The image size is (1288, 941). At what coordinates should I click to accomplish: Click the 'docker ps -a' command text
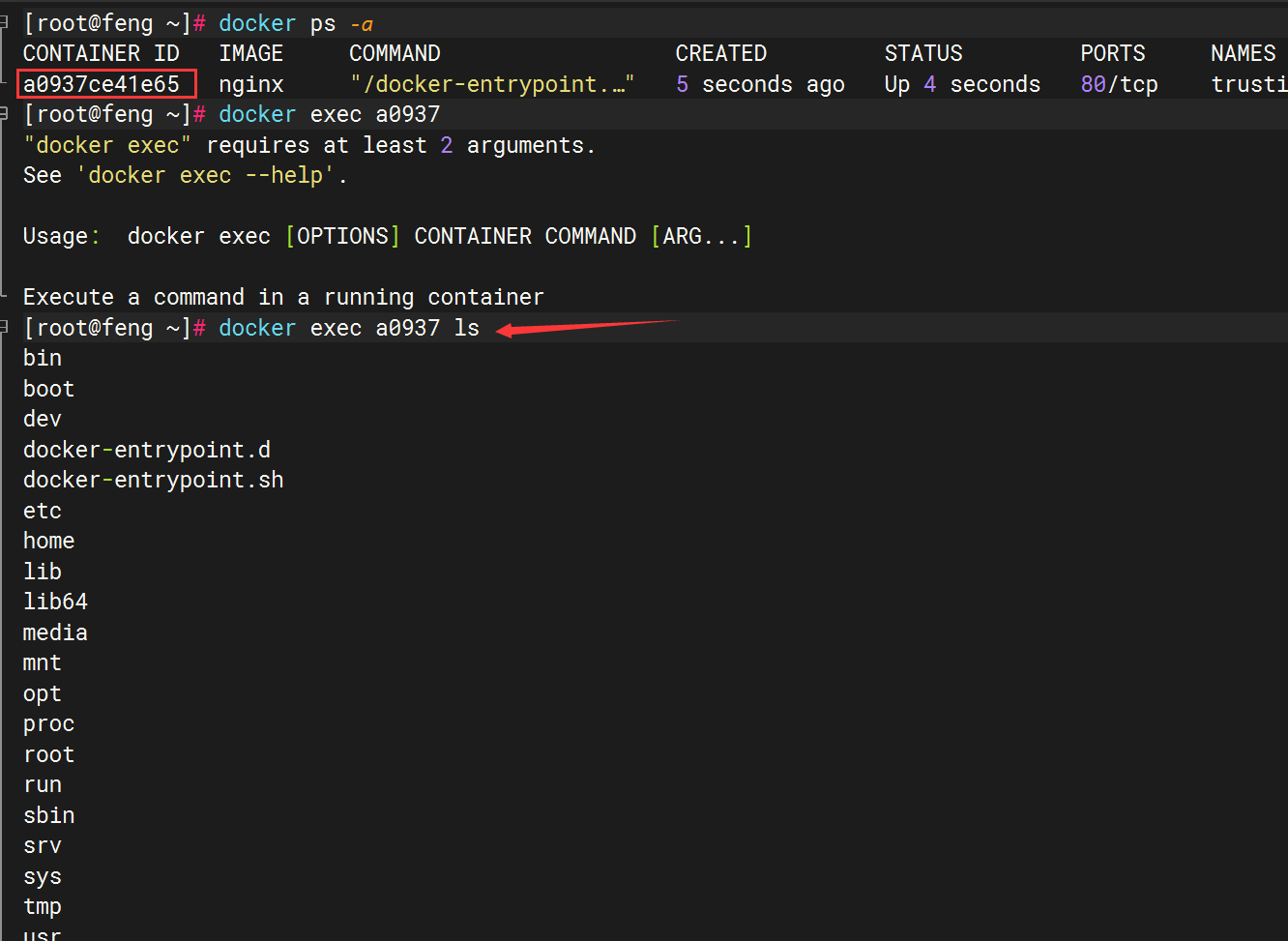point(296,23)
